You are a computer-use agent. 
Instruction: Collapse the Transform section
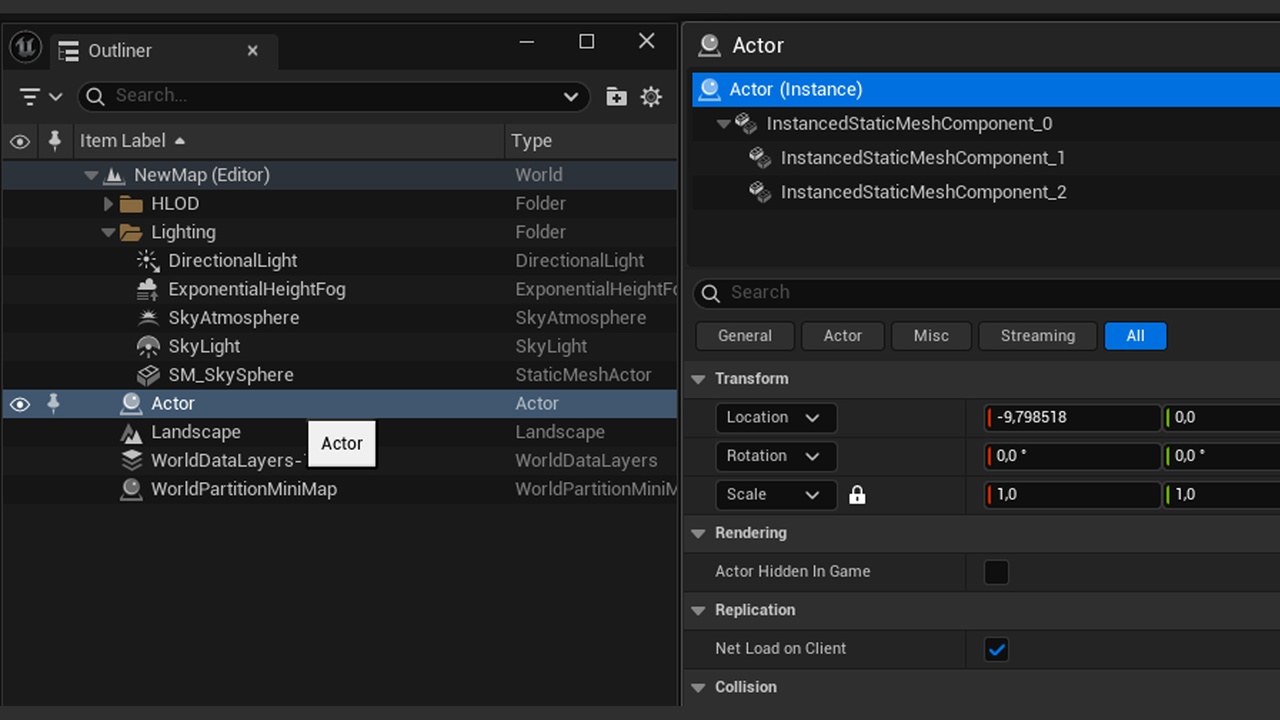[699, 379]
